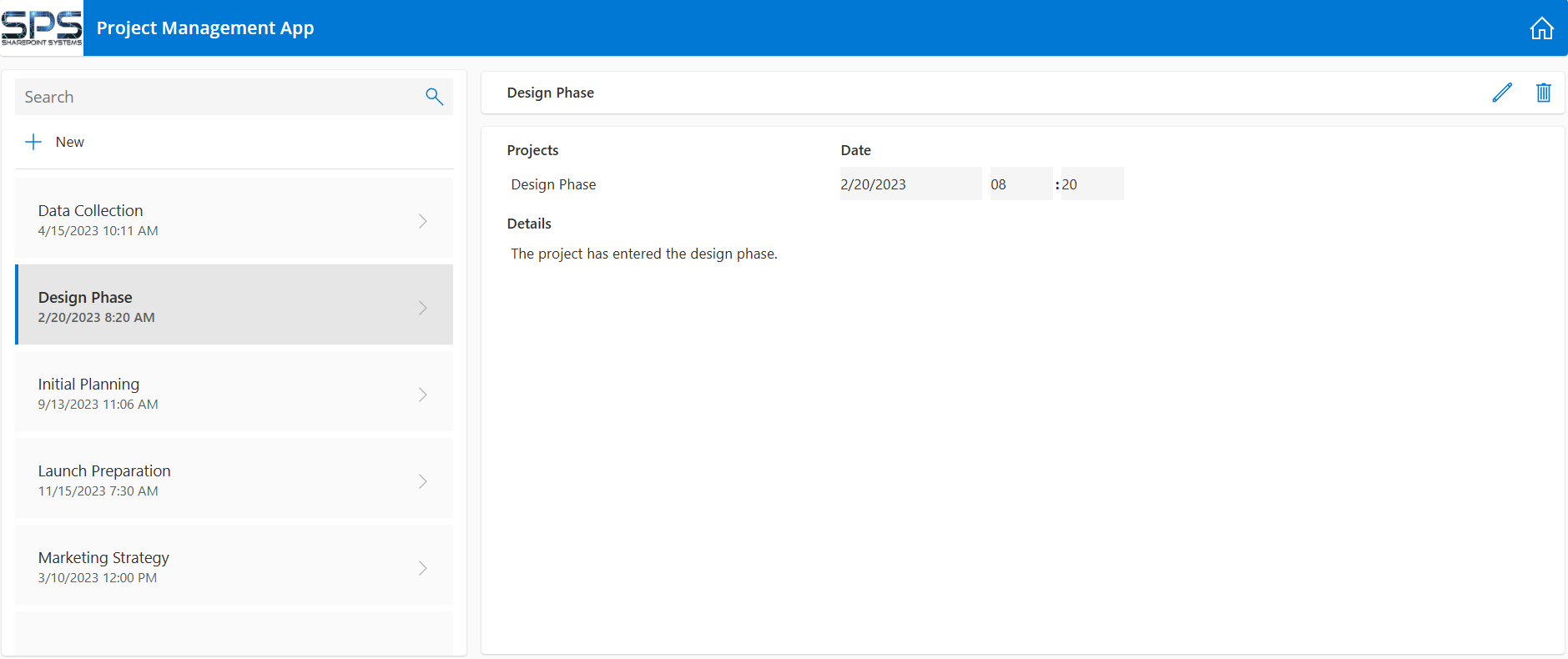Viewport: 1568px width, 659px height.
Task: Open Design Phase chevron arrow
Action: [x=422, y=308]
